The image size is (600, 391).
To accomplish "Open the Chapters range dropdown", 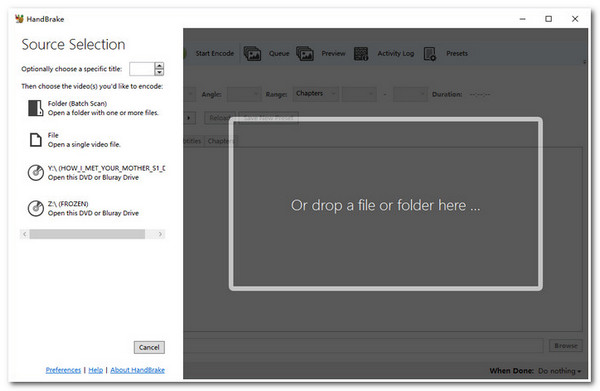I will [316, 94].
